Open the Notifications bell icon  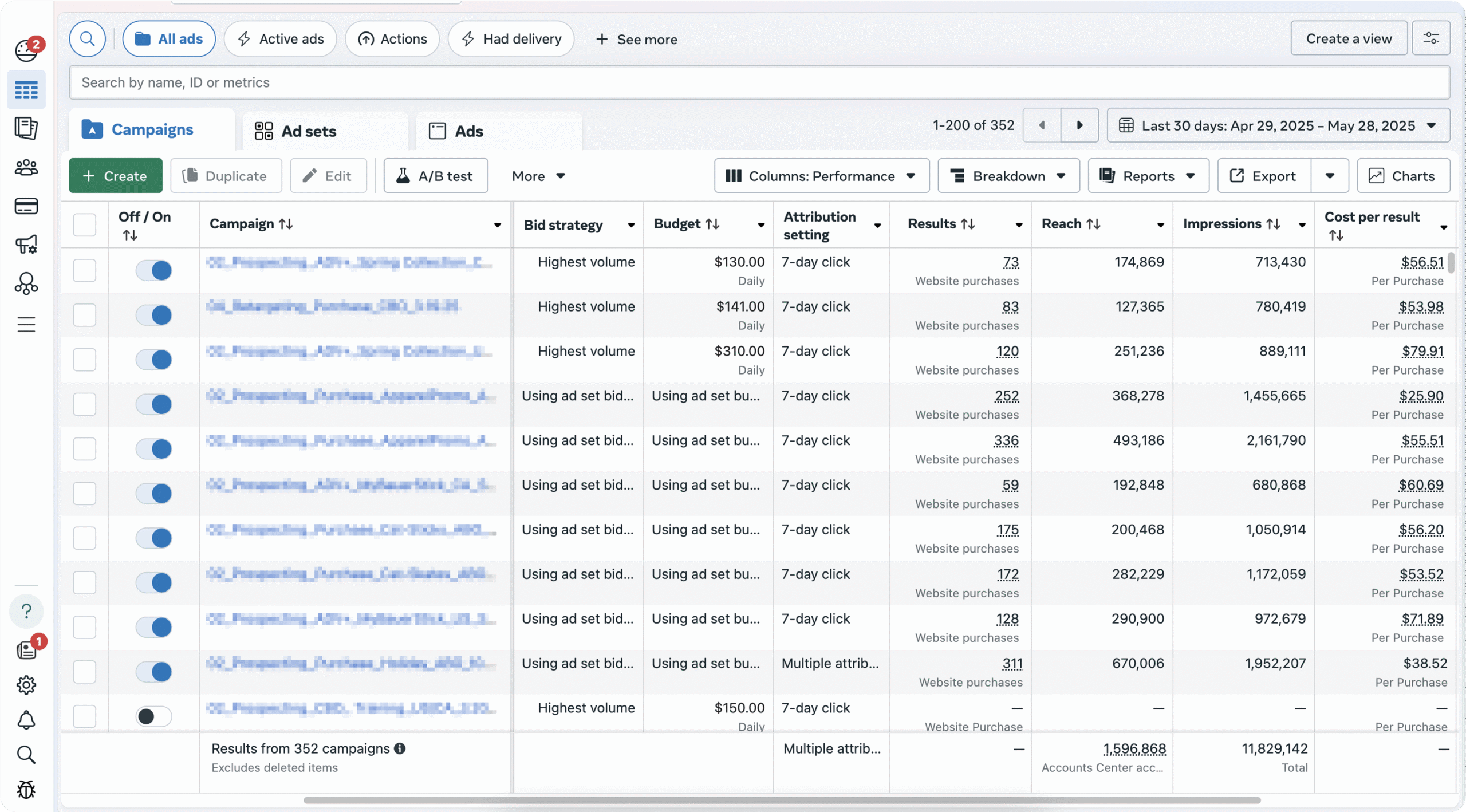(26, 720)
